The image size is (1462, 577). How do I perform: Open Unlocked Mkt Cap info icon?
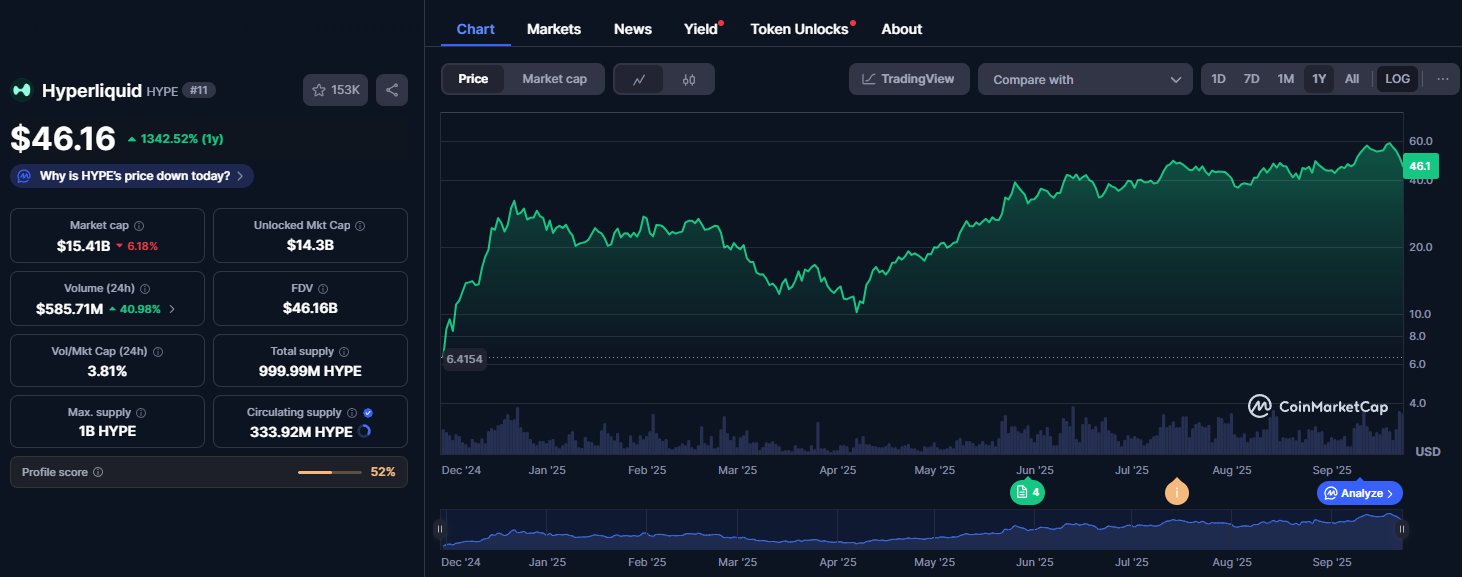click(x=360, y=226)
